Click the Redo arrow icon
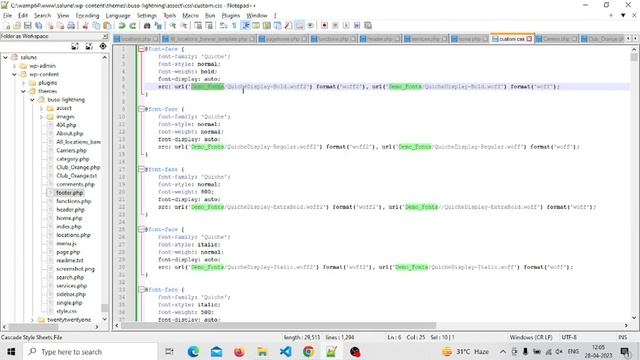The image size is (640, 360). tap(133, 26)
